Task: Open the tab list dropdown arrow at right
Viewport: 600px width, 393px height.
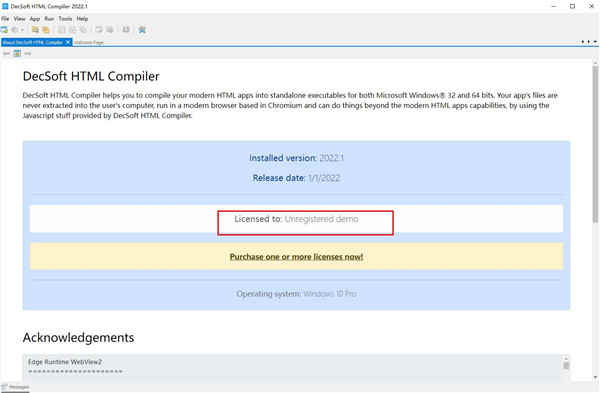Action: click(x=595, y=42)
